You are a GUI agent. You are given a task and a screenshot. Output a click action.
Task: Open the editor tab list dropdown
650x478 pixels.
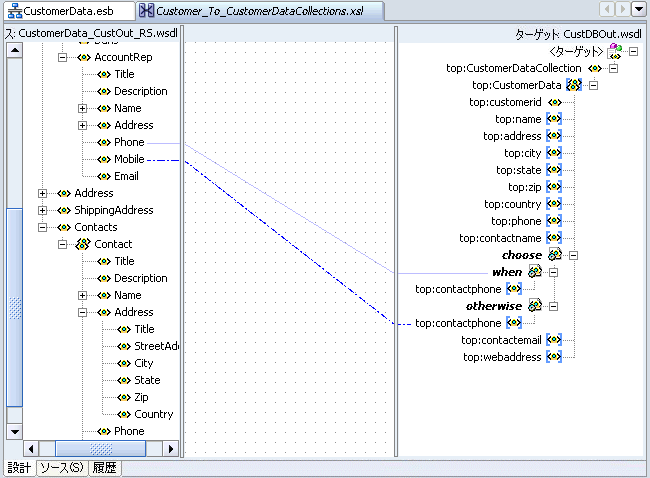pos(639,9)
